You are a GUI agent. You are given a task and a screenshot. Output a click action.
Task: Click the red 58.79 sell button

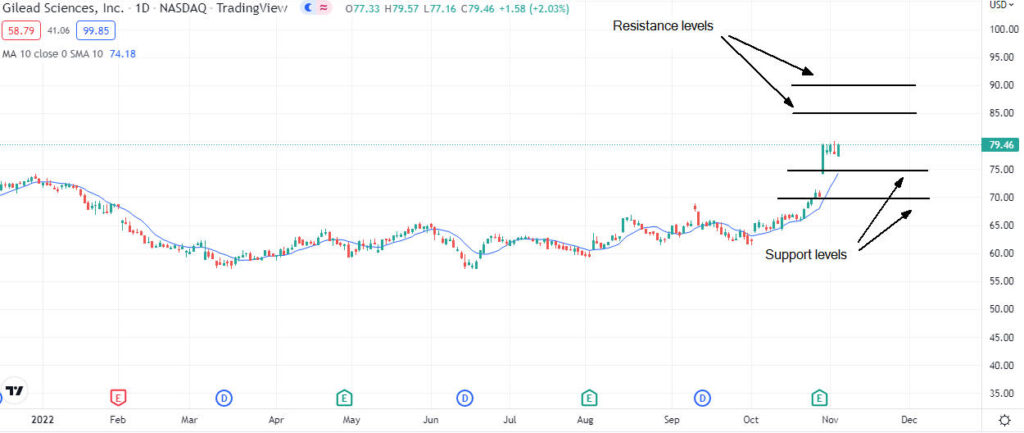click(23, 30)
